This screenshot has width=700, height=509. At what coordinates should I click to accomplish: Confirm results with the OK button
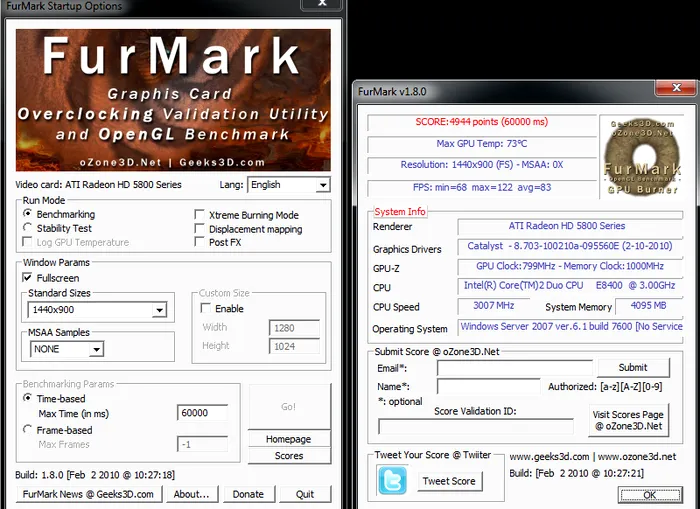650,495
